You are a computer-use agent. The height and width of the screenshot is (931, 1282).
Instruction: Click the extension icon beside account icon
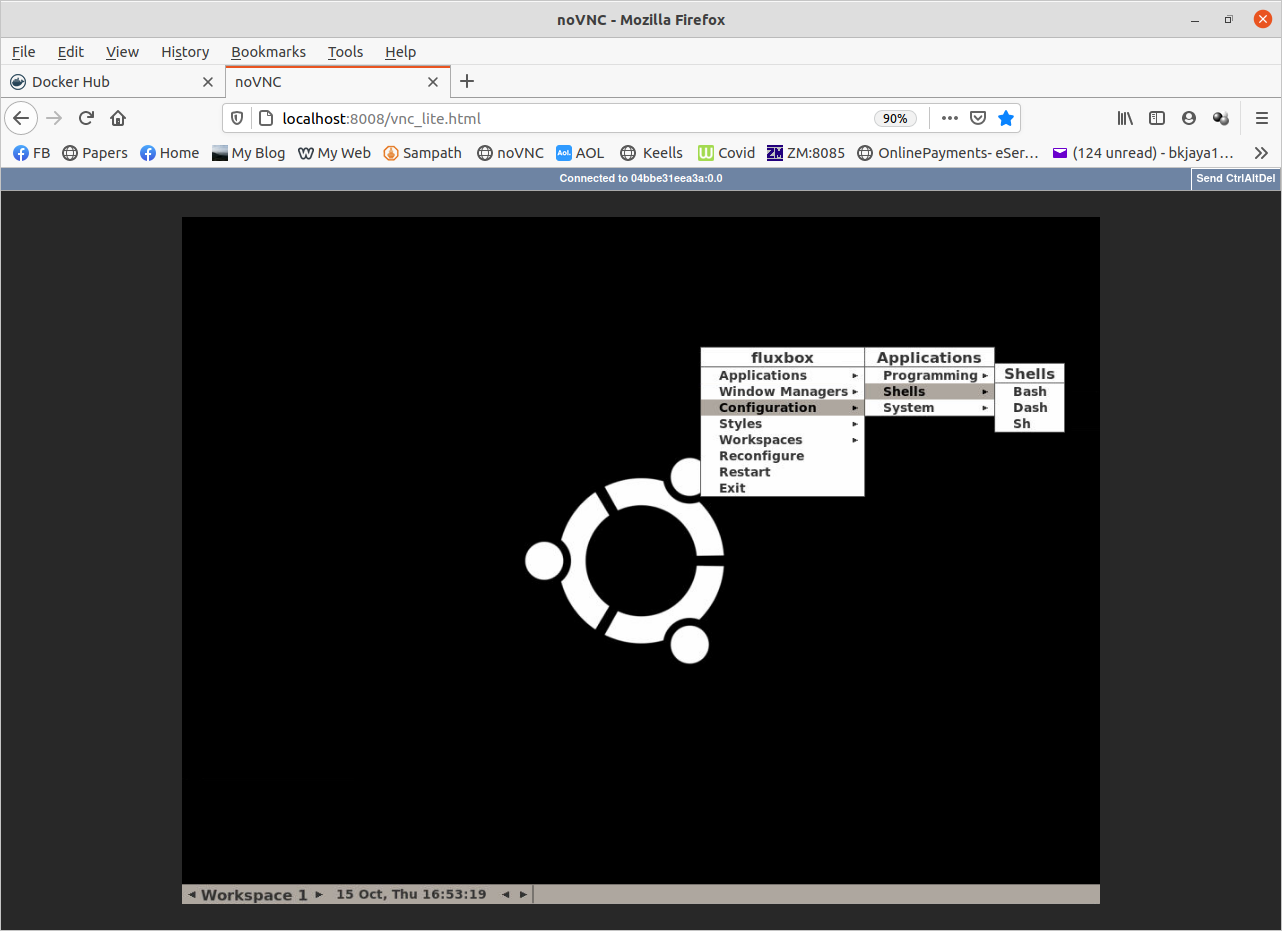(x=1221, y=118)
